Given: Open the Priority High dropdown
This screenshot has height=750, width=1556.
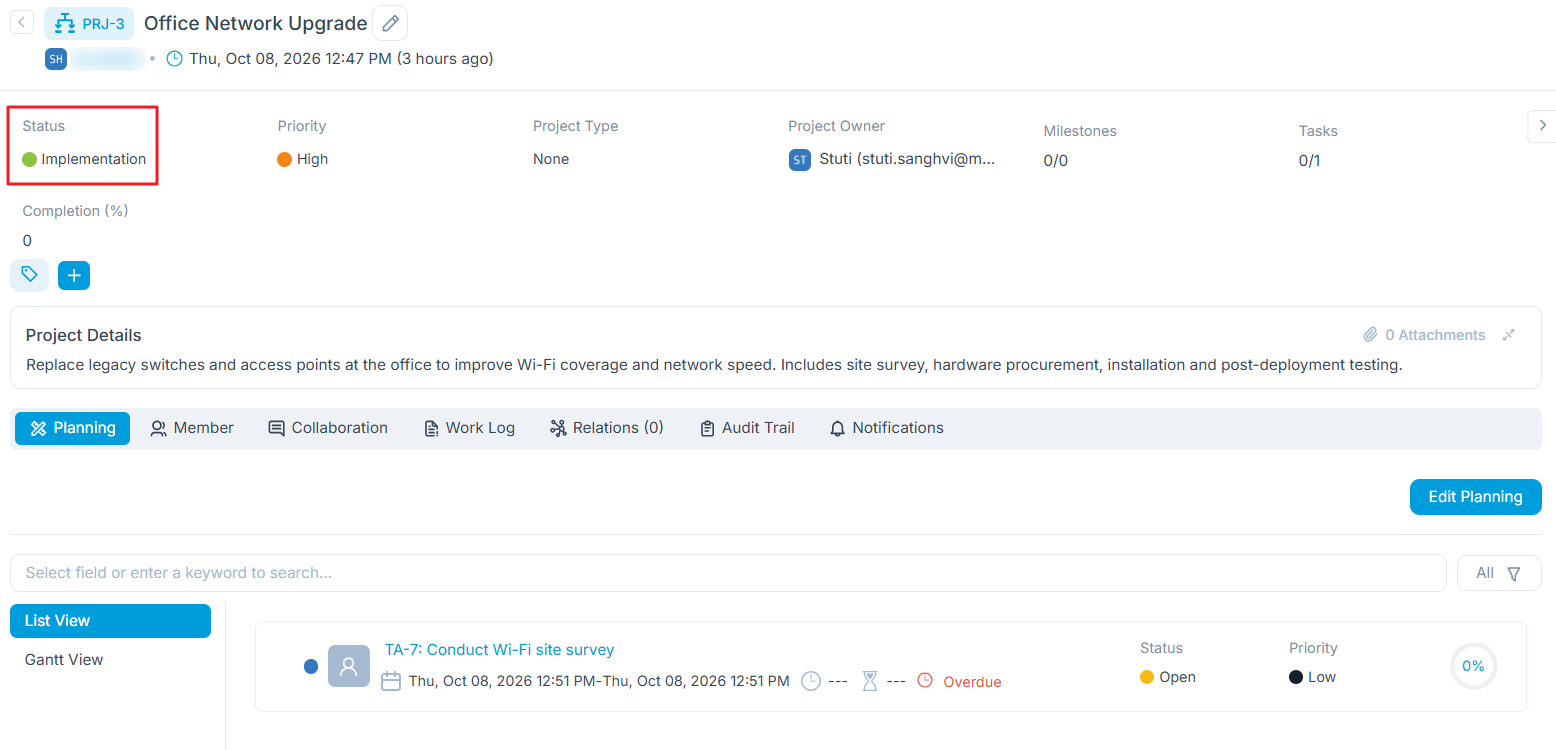Looking at the screenshot, I should [303, 159].
